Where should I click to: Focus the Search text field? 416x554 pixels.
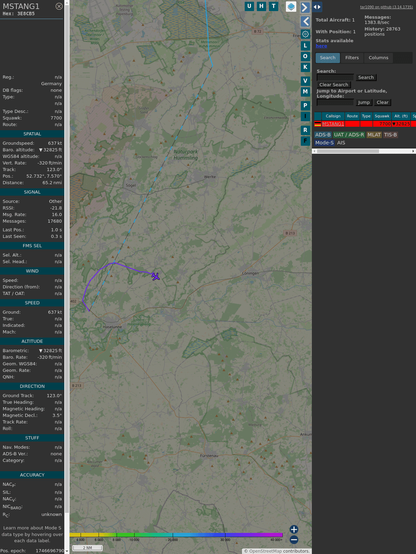pyautogui.click(x=335, y=77)
